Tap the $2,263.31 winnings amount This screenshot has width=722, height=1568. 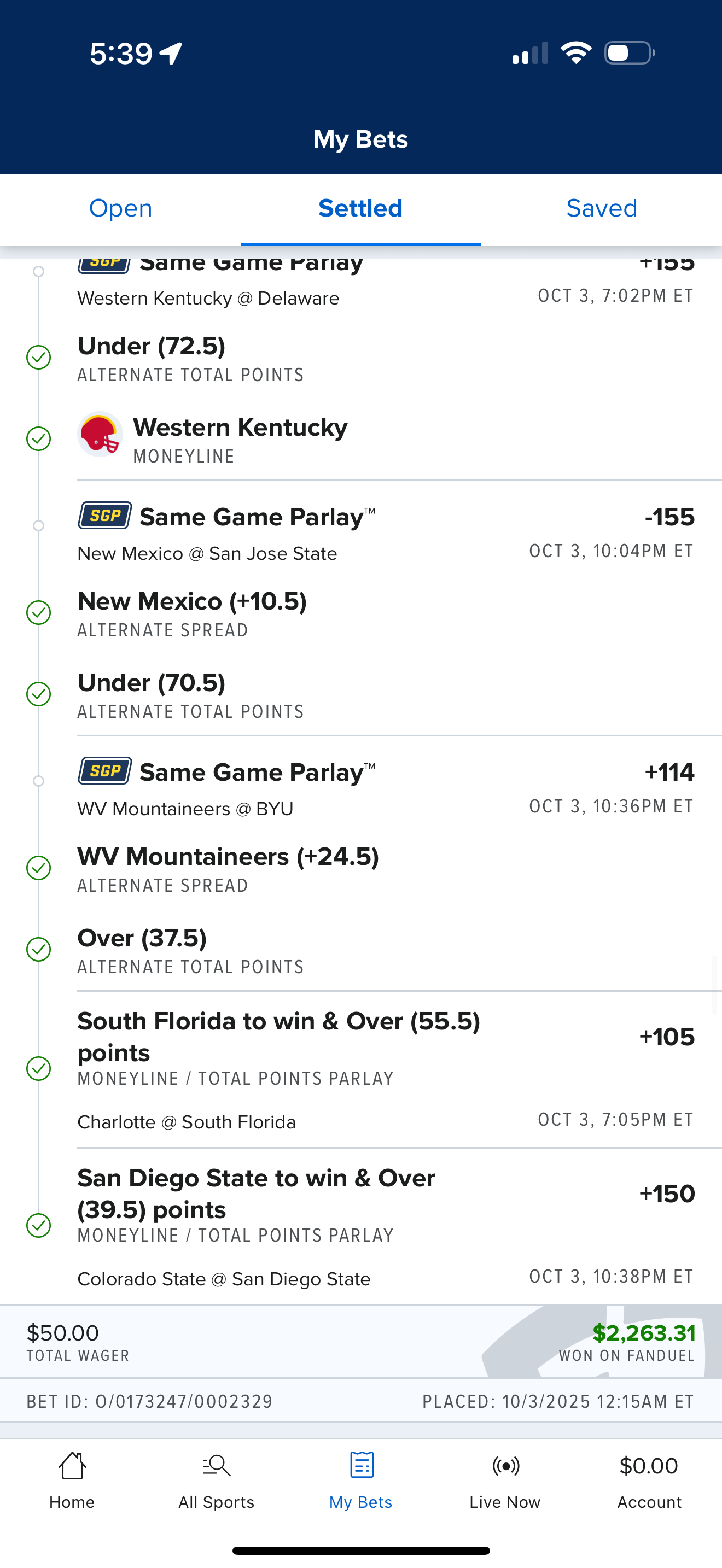[x=643, y=1333]
